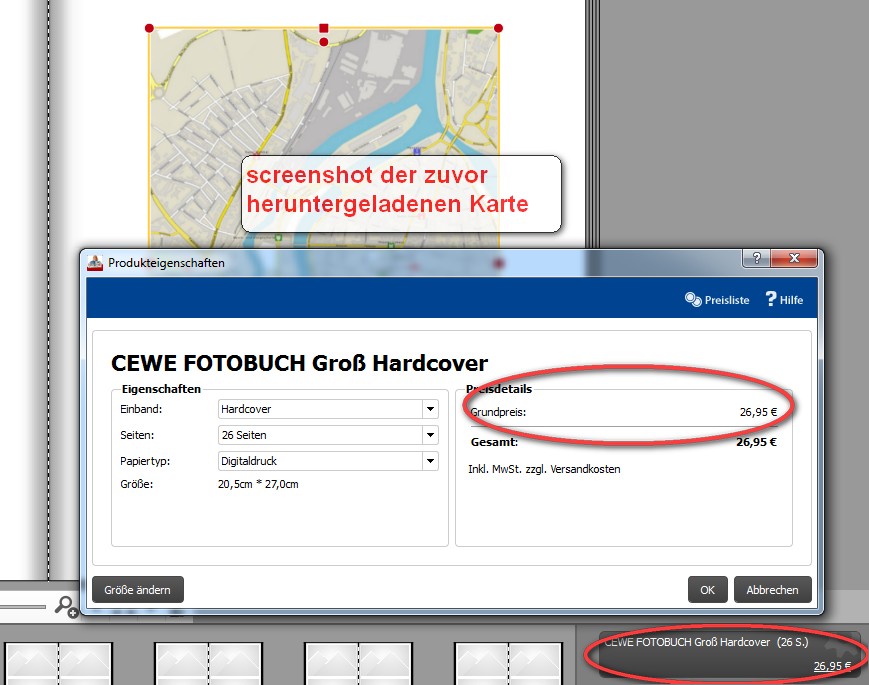Expand the Papiertyp dropdown arrow
Image resolution: width=869 pixels, height=685 pixels.
(x=430, y=461)
